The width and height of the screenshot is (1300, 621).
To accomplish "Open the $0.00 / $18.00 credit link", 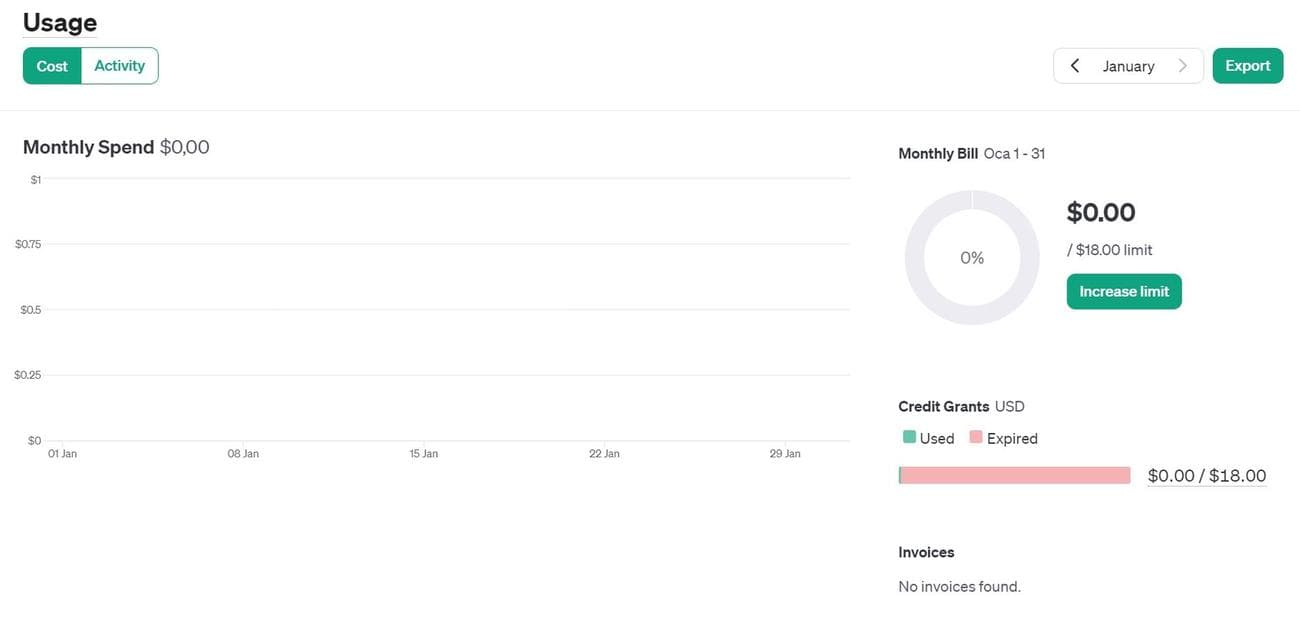I will (1206, 475).
